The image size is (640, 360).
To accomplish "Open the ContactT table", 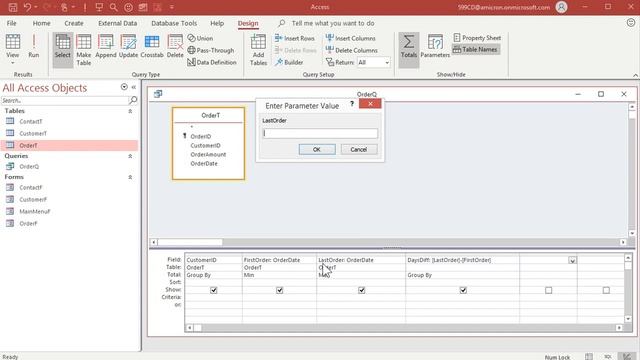I will click(31, 121).
